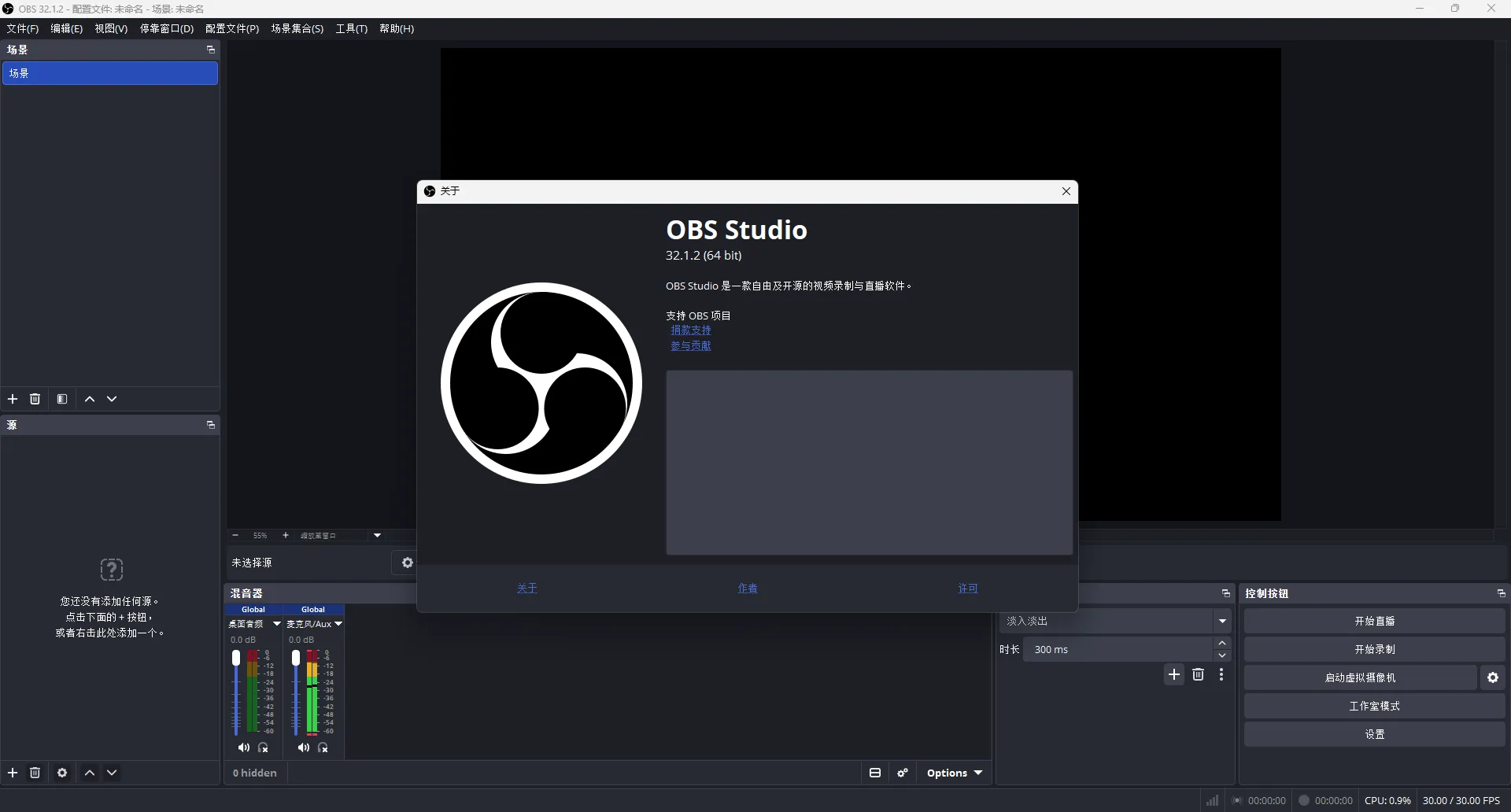
Task: Move scene up with the up arrow icon
Action: [x=90, y=399]
